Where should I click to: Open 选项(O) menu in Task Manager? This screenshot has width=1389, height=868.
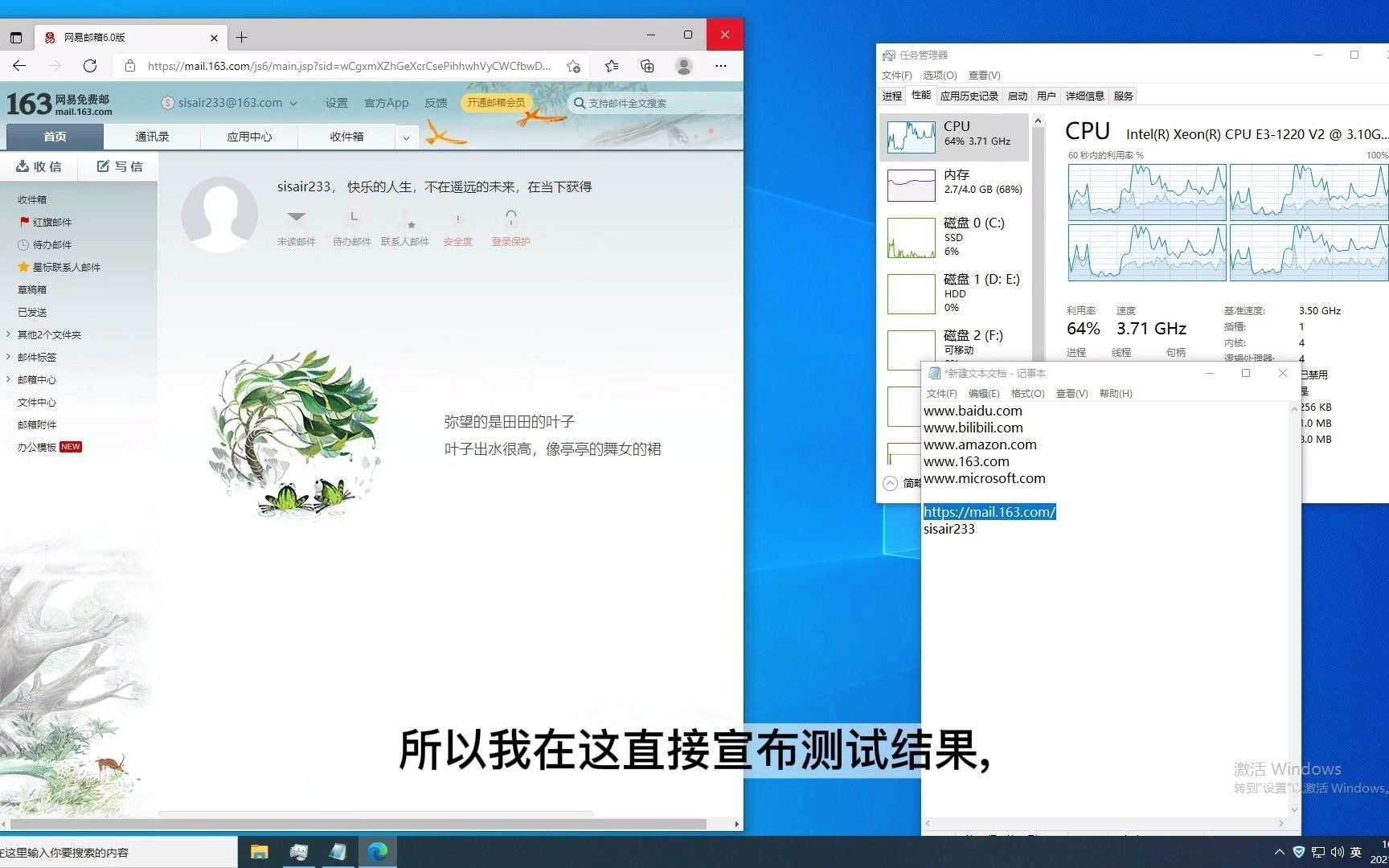(x=940, y=76)
